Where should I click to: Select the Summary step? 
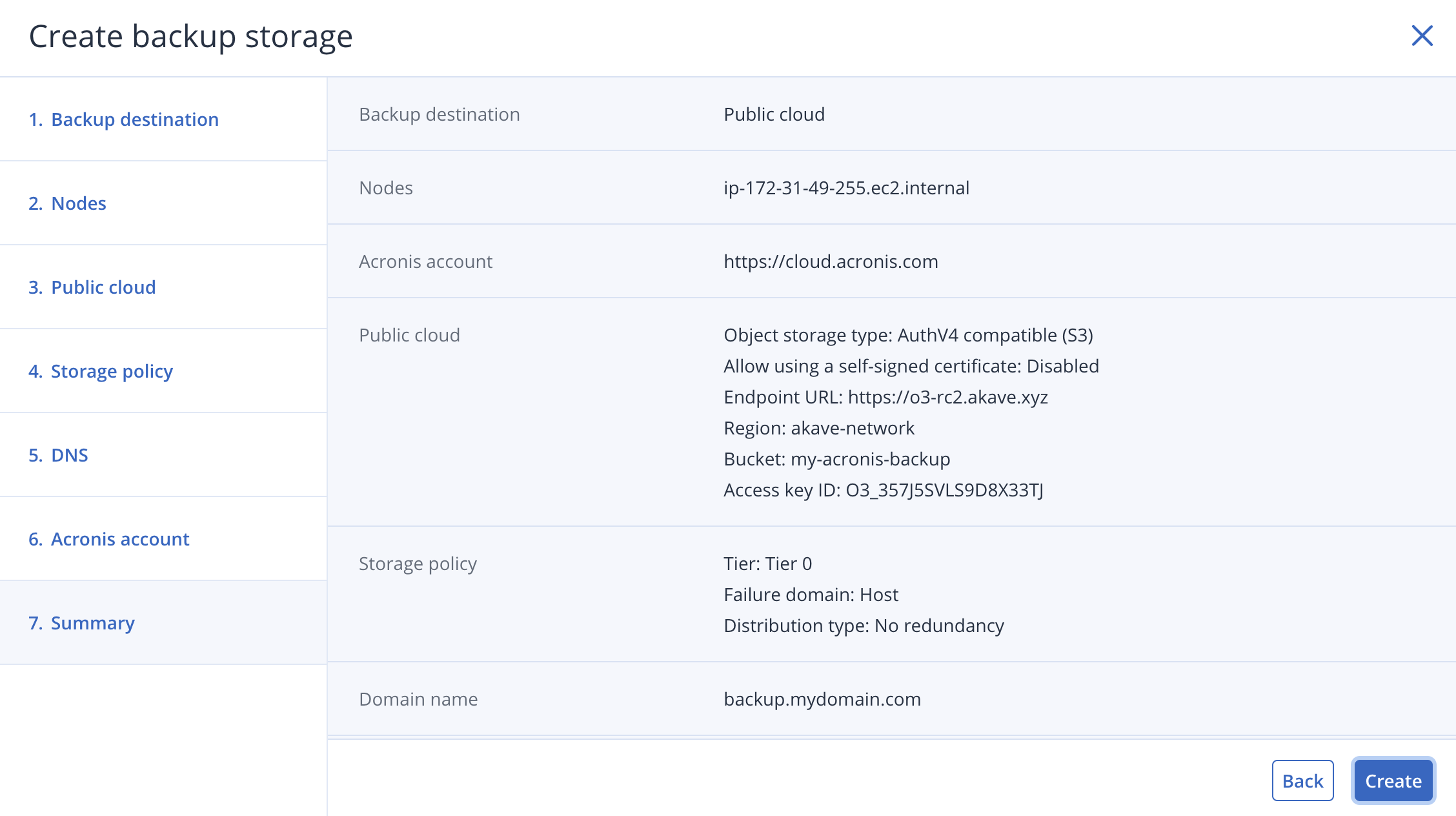(x=92, y=623)
